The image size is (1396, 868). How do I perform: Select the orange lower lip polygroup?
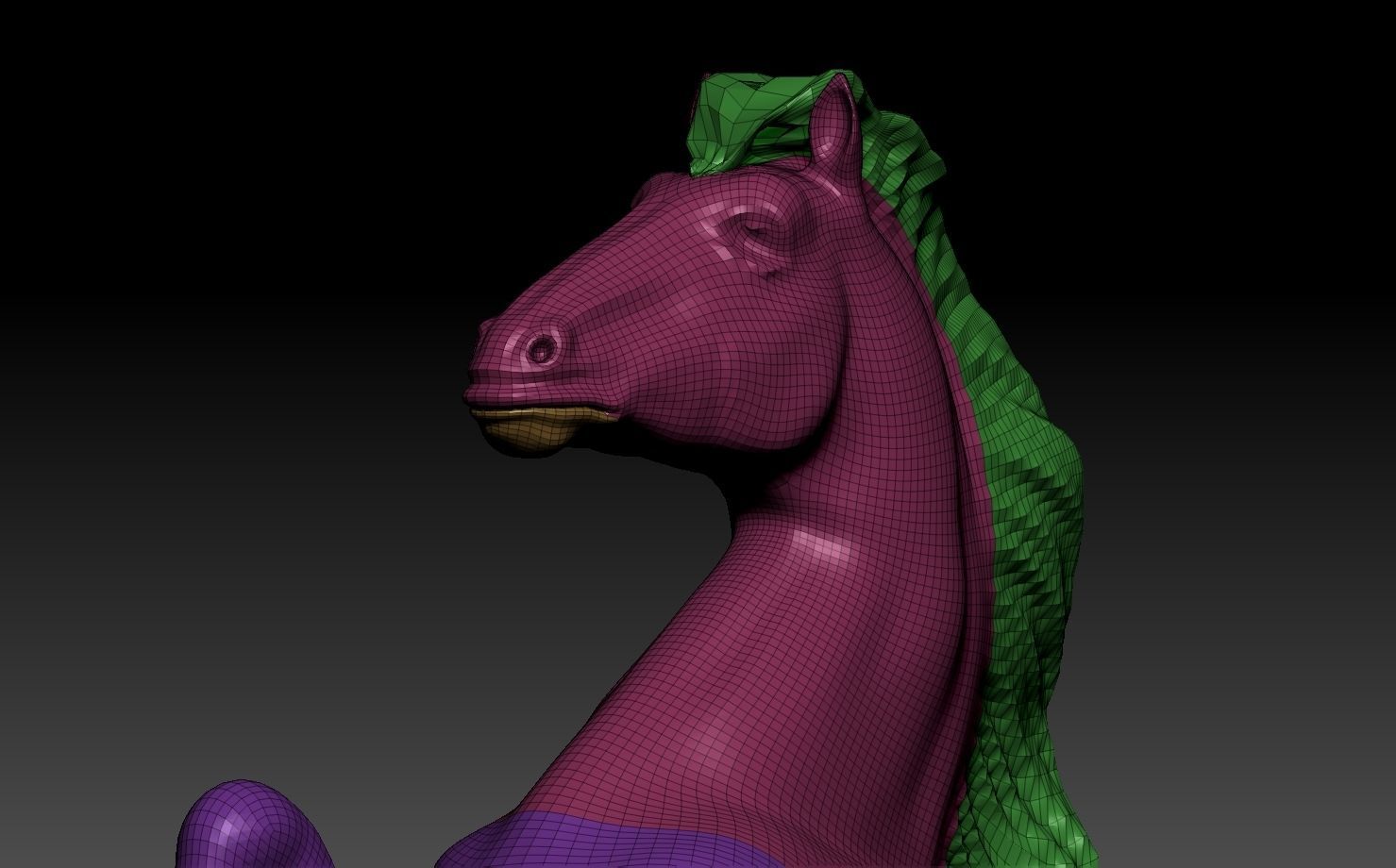click(x=533, y=430)
